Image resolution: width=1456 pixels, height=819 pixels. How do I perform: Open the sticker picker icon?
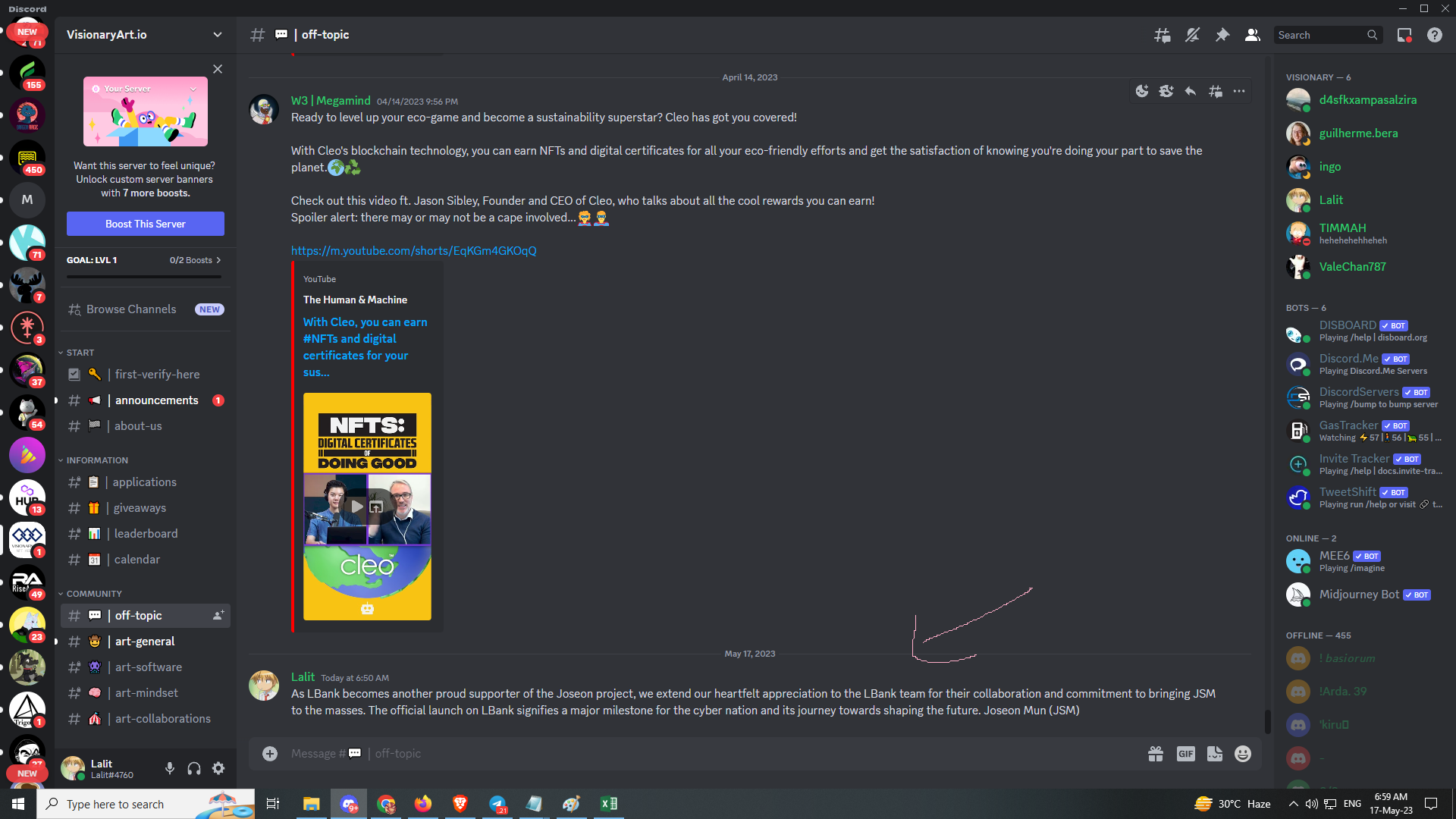point(1215,754)
